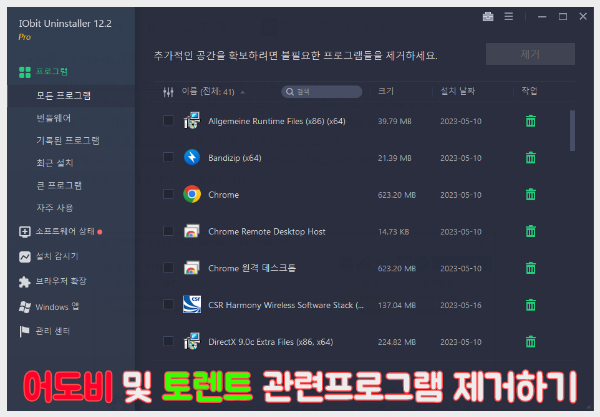Click the 137.04 MB size value
This screenshot has width=600, height=417.
click(397, 305)
